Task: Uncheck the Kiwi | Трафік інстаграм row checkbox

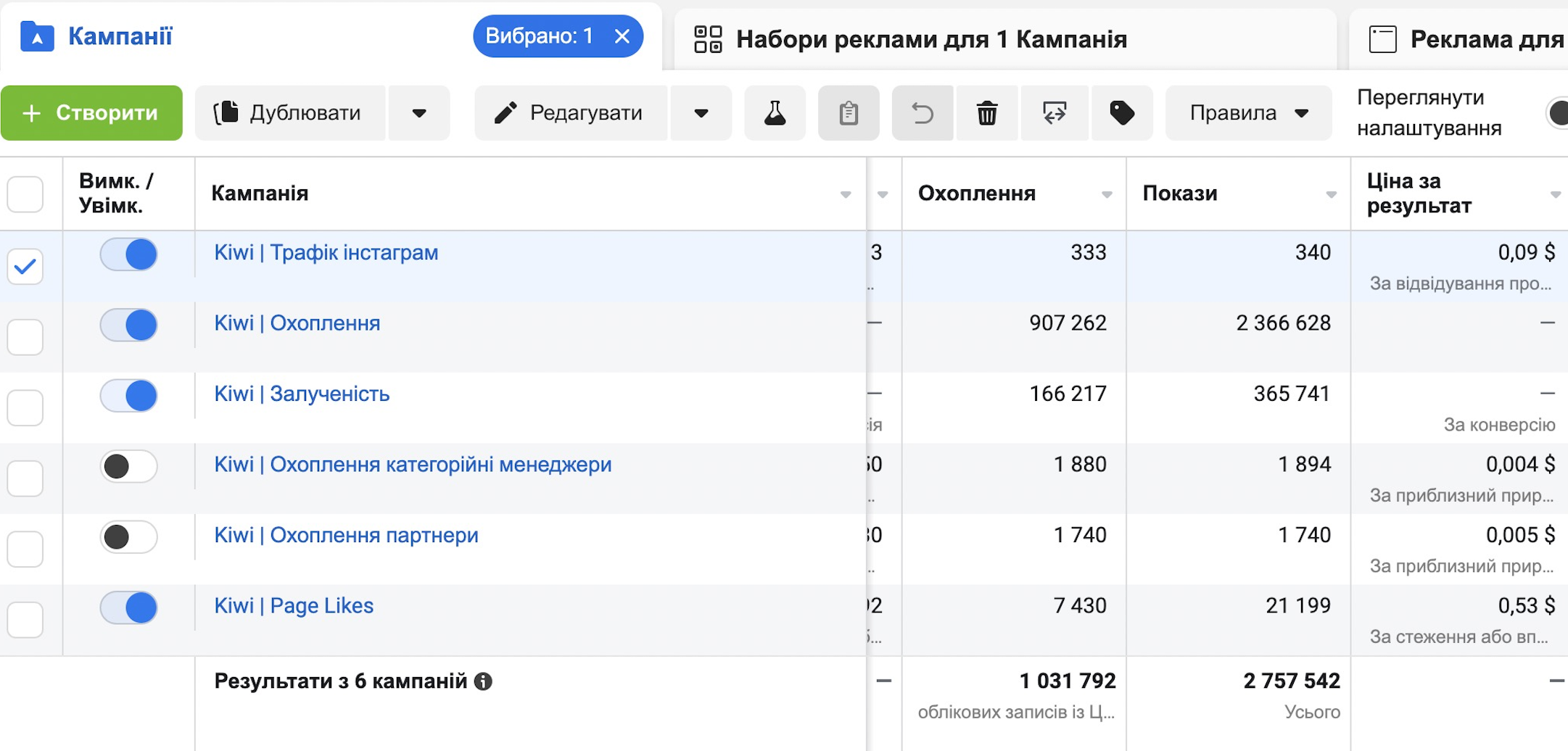Action: (x=25, y=266)
